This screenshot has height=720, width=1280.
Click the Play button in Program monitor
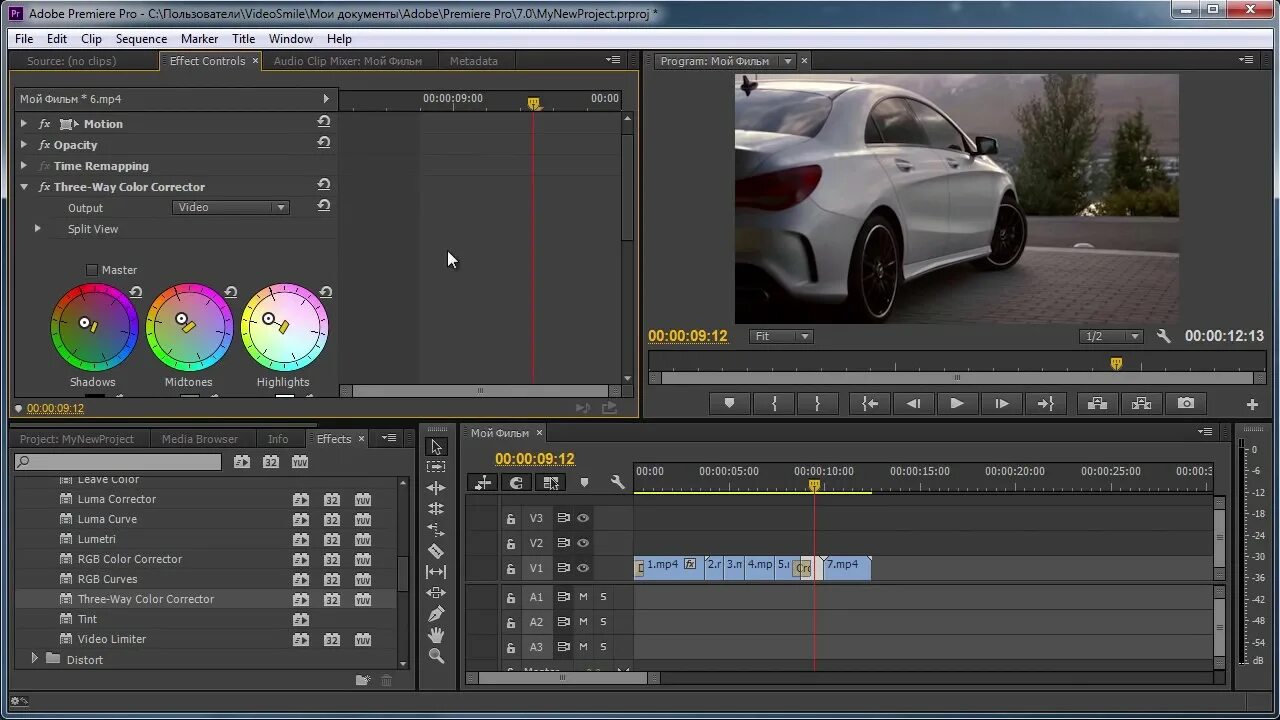[956, 403]
